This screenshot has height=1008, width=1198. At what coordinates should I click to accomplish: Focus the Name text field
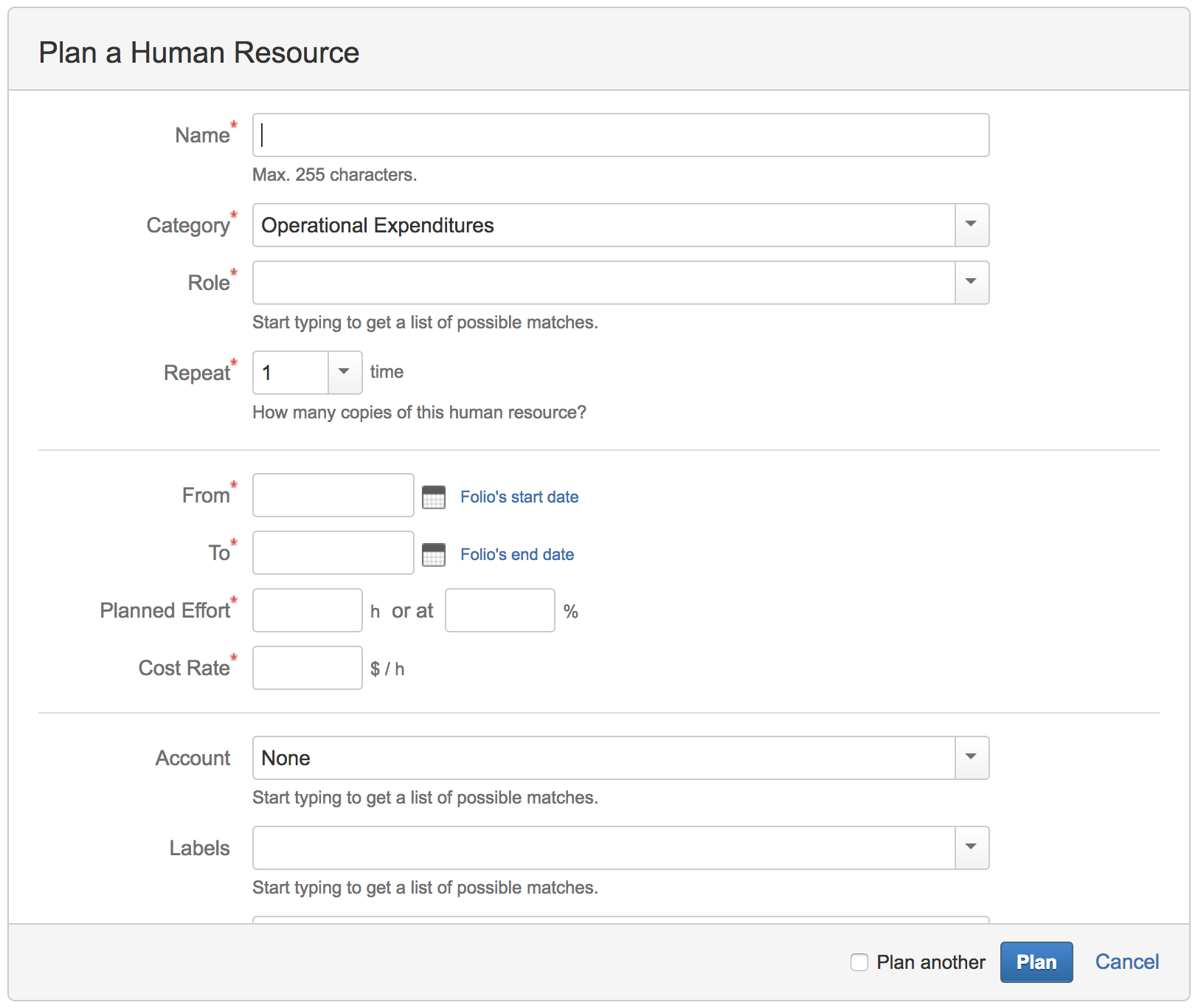coord(620,135)
